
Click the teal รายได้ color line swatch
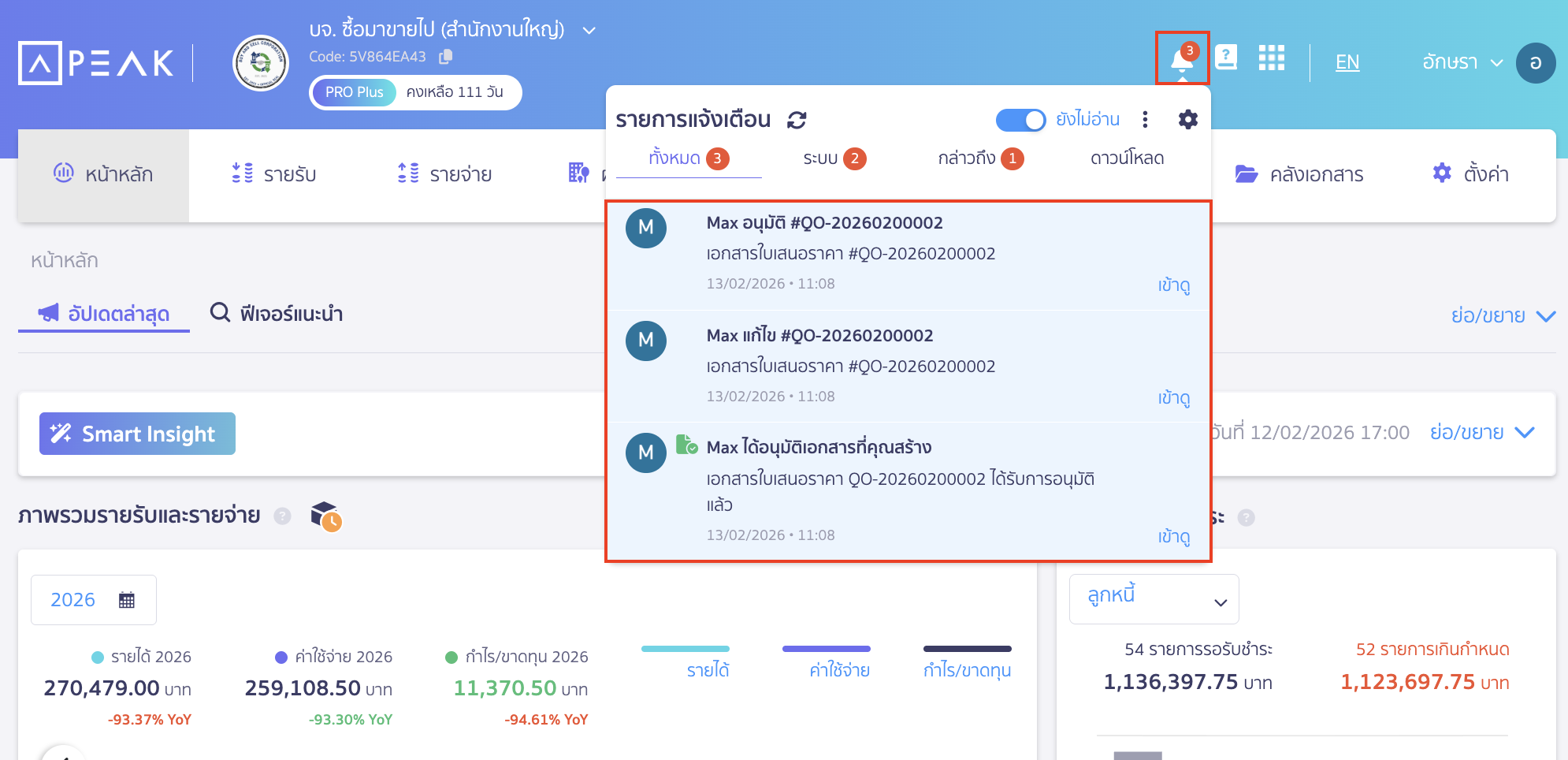(686, 648)
